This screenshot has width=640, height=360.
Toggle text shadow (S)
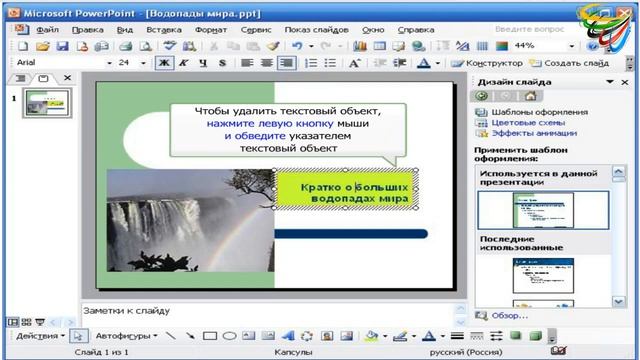[x=222, y=63]
